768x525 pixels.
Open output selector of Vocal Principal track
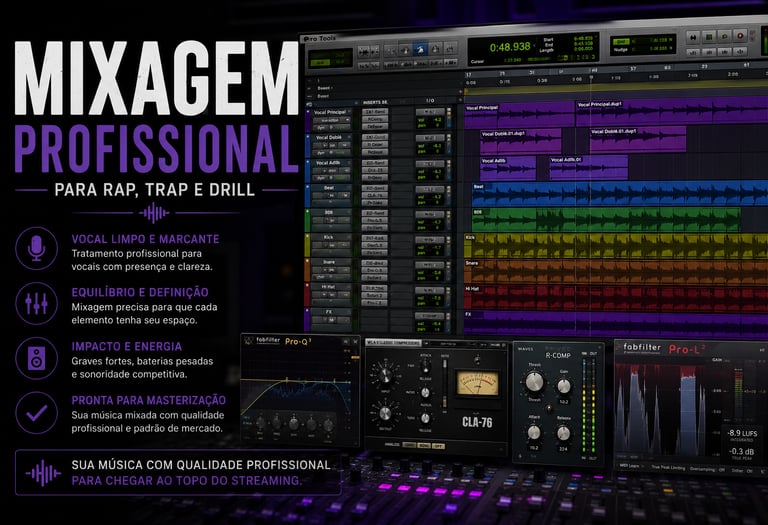[430, 112]
